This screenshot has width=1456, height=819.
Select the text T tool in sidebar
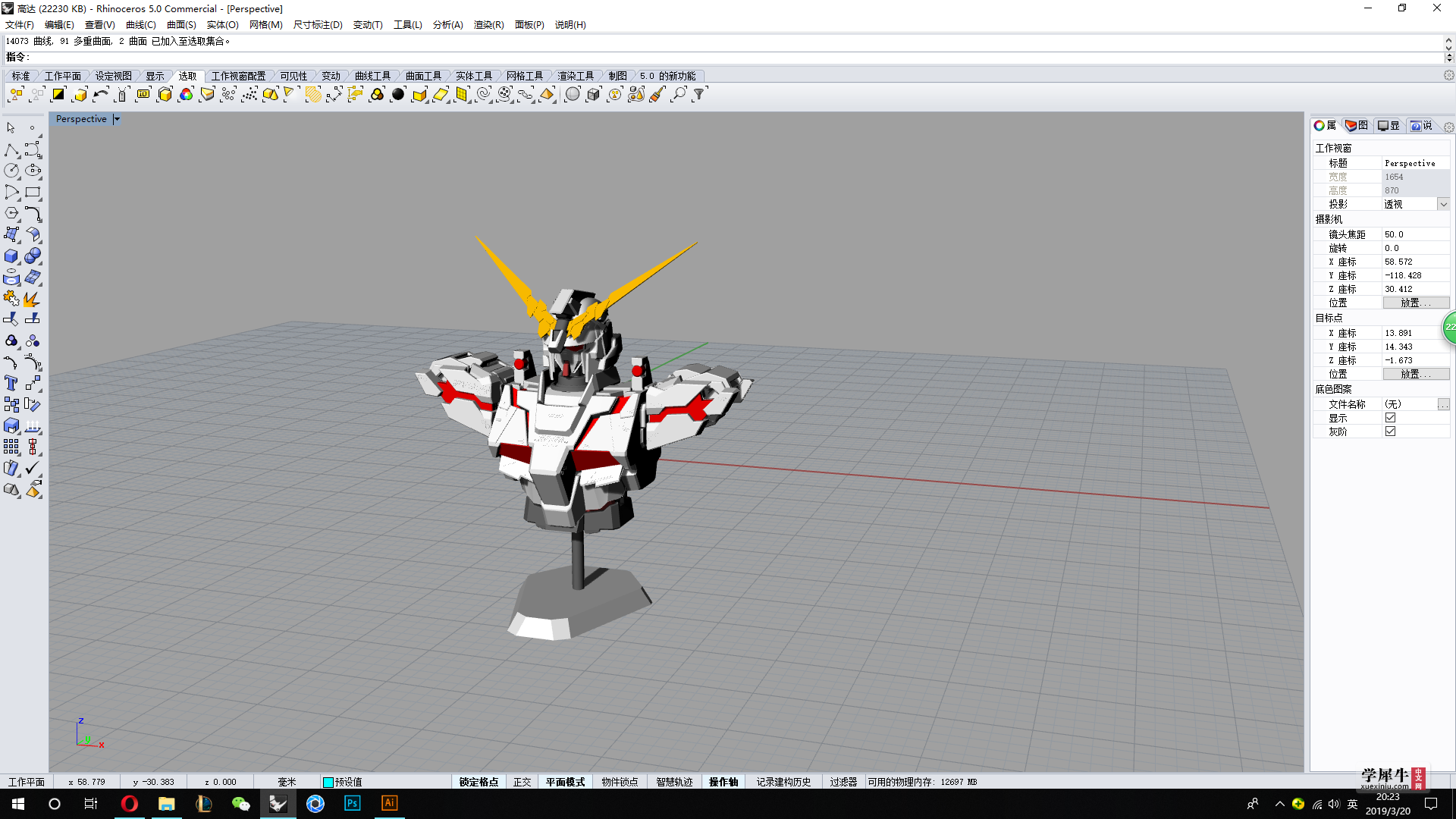point(11,384)
